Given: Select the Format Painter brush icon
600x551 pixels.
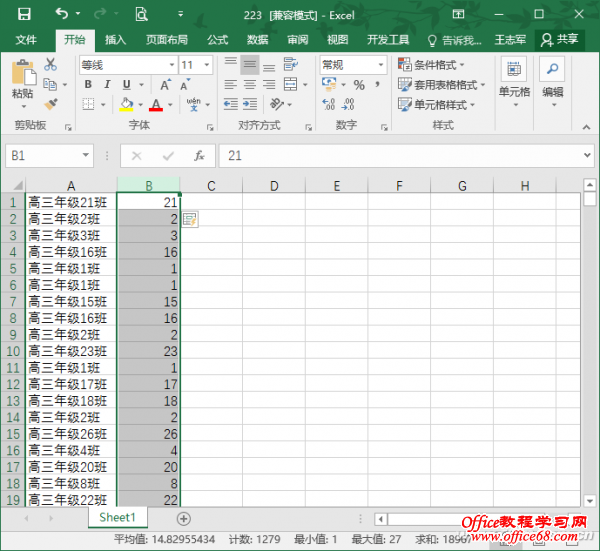Looking at the screenshot, I should (x=51, y=103).
